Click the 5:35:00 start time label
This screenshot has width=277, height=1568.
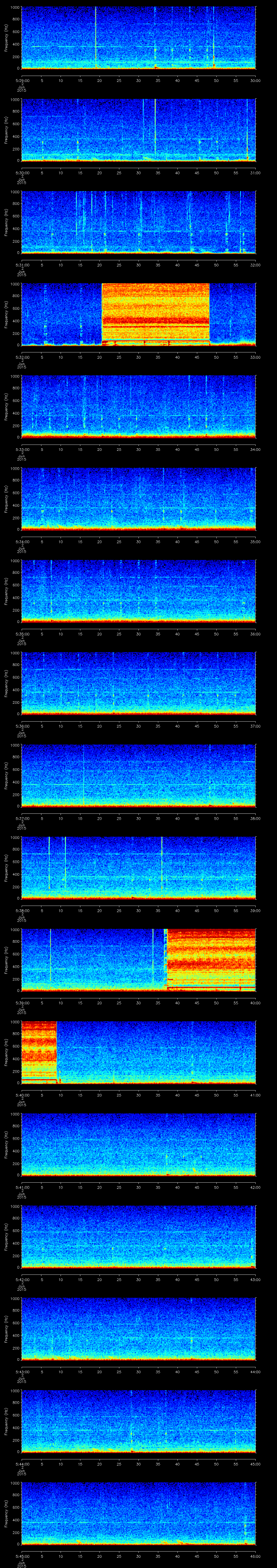click(x=22, y=634)
